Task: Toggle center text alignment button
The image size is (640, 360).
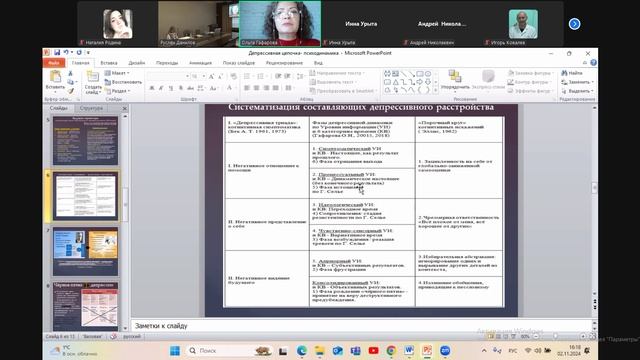Action: pos(256,88)
